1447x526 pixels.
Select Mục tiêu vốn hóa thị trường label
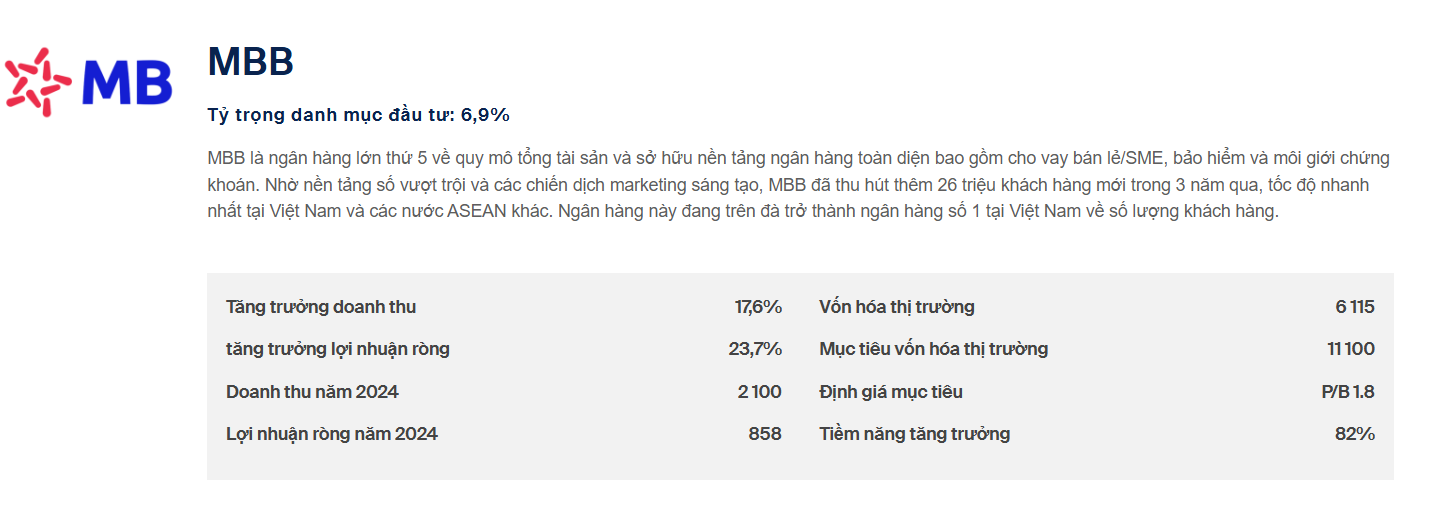pyautogui.click(x=933, y=349)
